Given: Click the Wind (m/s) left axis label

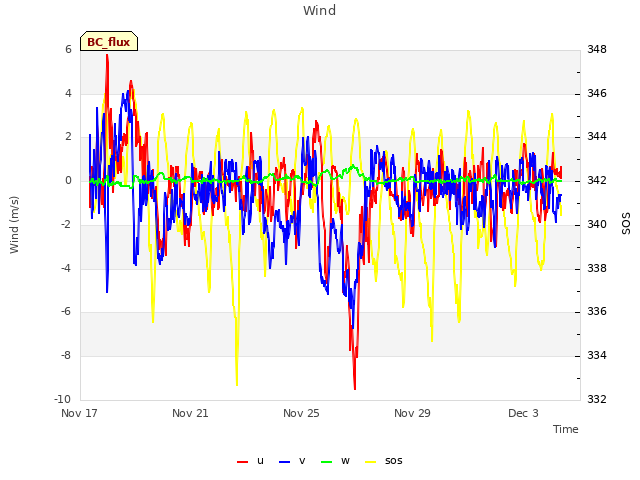Looking at the screenshot, I should 14,225.
